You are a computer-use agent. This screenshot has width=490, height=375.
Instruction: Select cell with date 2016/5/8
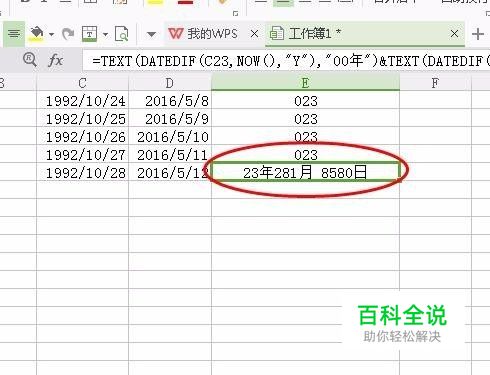170,101
